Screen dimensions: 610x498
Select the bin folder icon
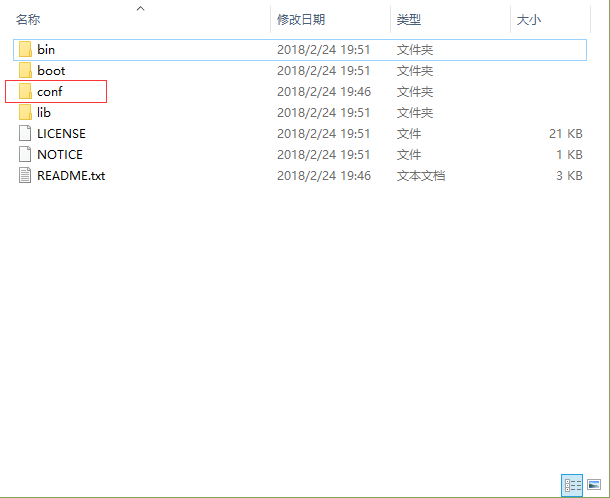pos(25,49)
